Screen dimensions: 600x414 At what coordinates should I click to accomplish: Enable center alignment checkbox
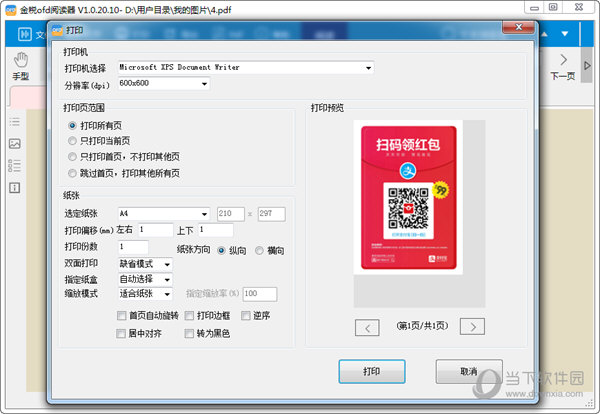pyautogui.click(x=121, y=333)
